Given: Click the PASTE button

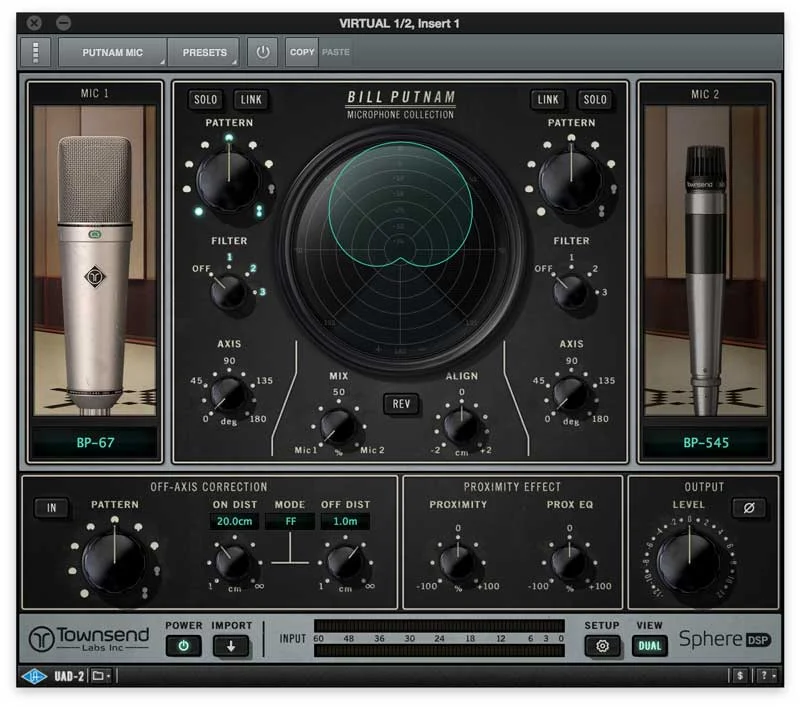Looking at the screenshot, I should point(336,52).
